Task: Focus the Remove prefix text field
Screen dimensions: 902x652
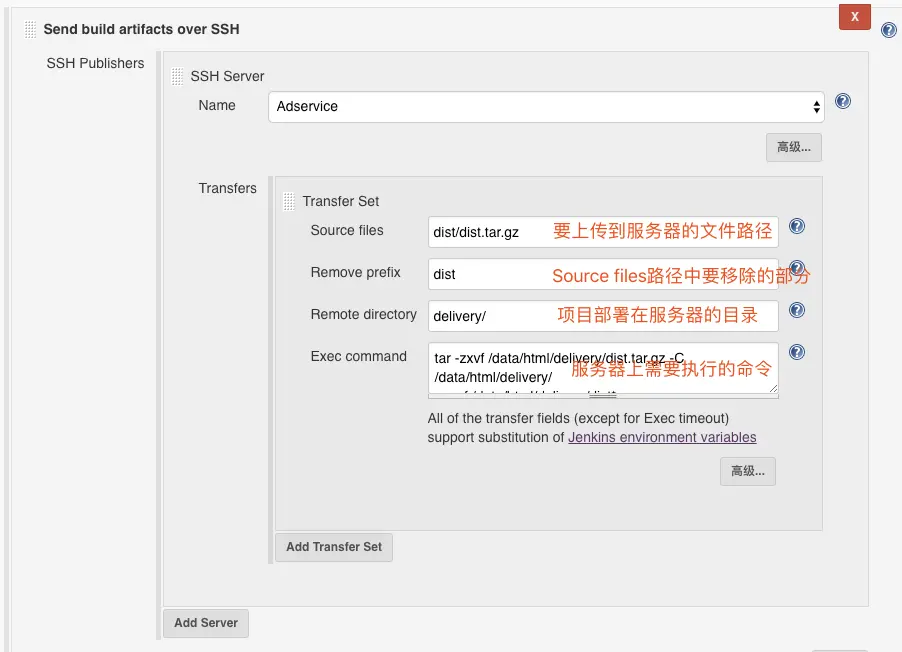Action: pyautogui.click(x=490, y=274)
